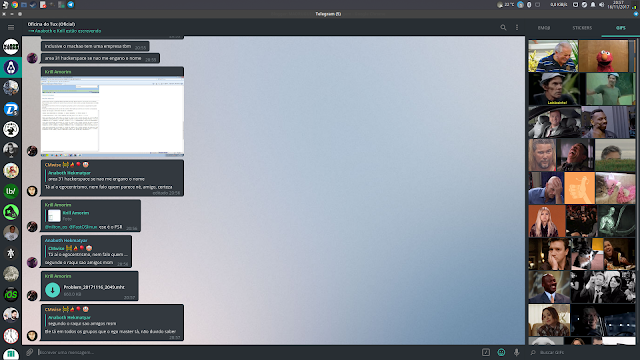Image resolution: width=640 pixels, height=360 pixels.
Task: Open the bot commands slash icon
Action: coord(486,352)
